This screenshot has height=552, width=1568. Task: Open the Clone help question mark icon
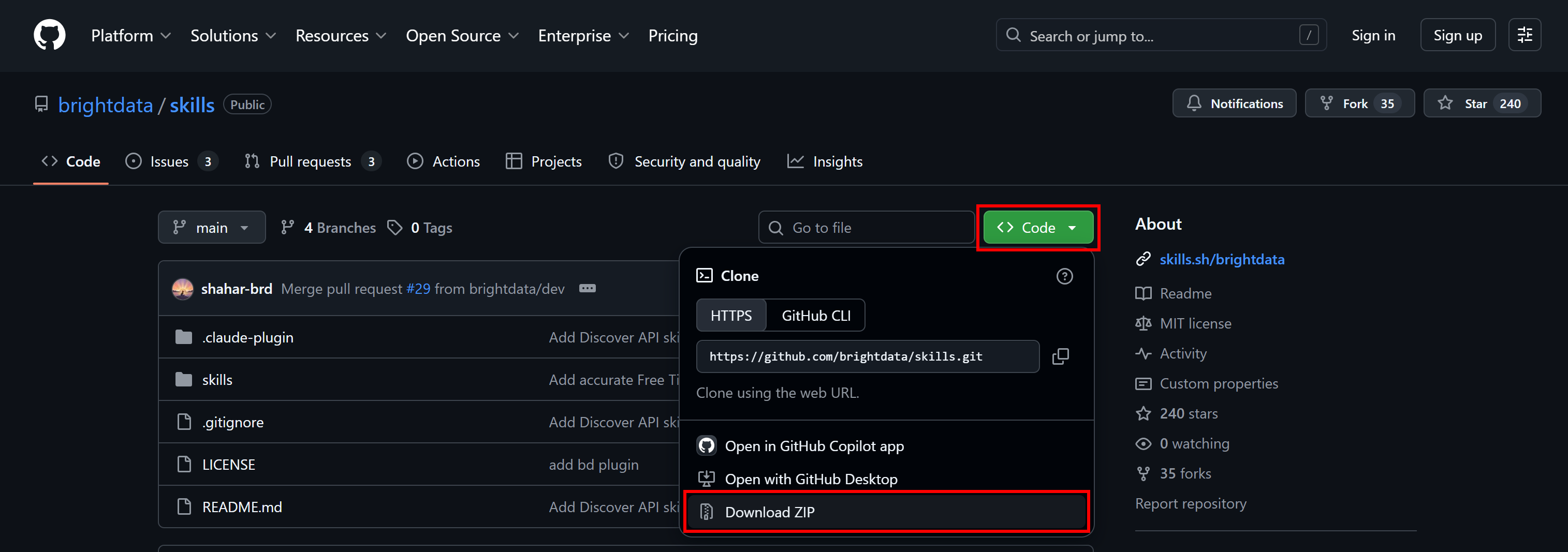pyautogui.click(x=1065, y=276)
